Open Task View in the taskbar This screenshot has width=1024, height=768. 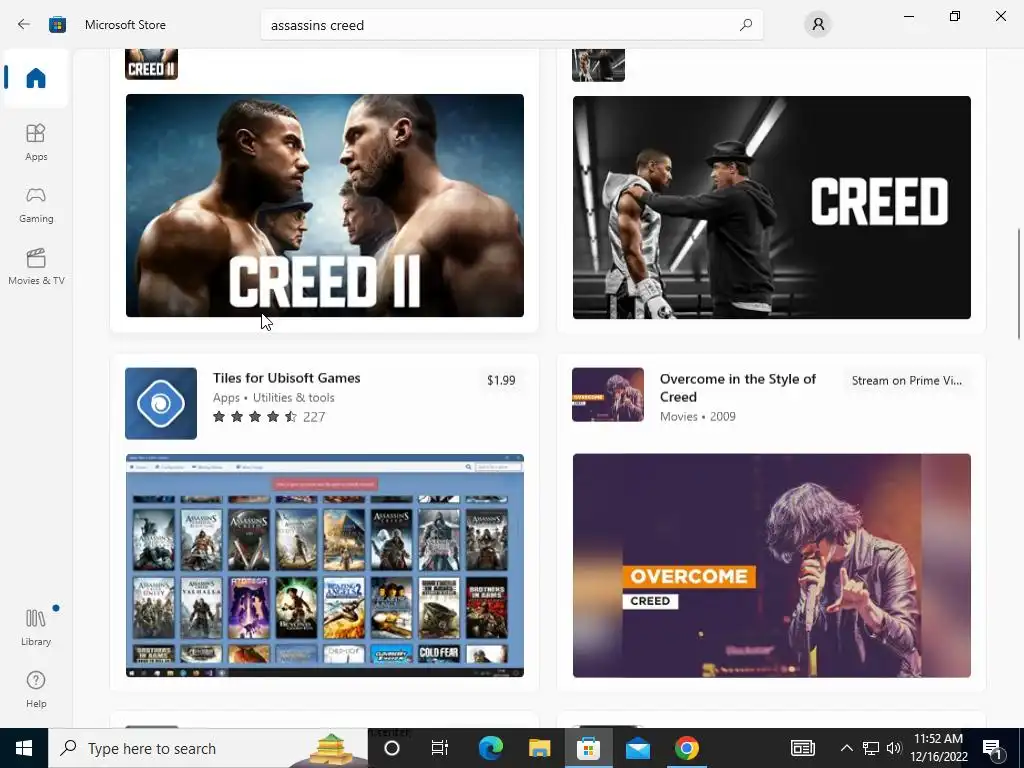(x=440, y=748)
